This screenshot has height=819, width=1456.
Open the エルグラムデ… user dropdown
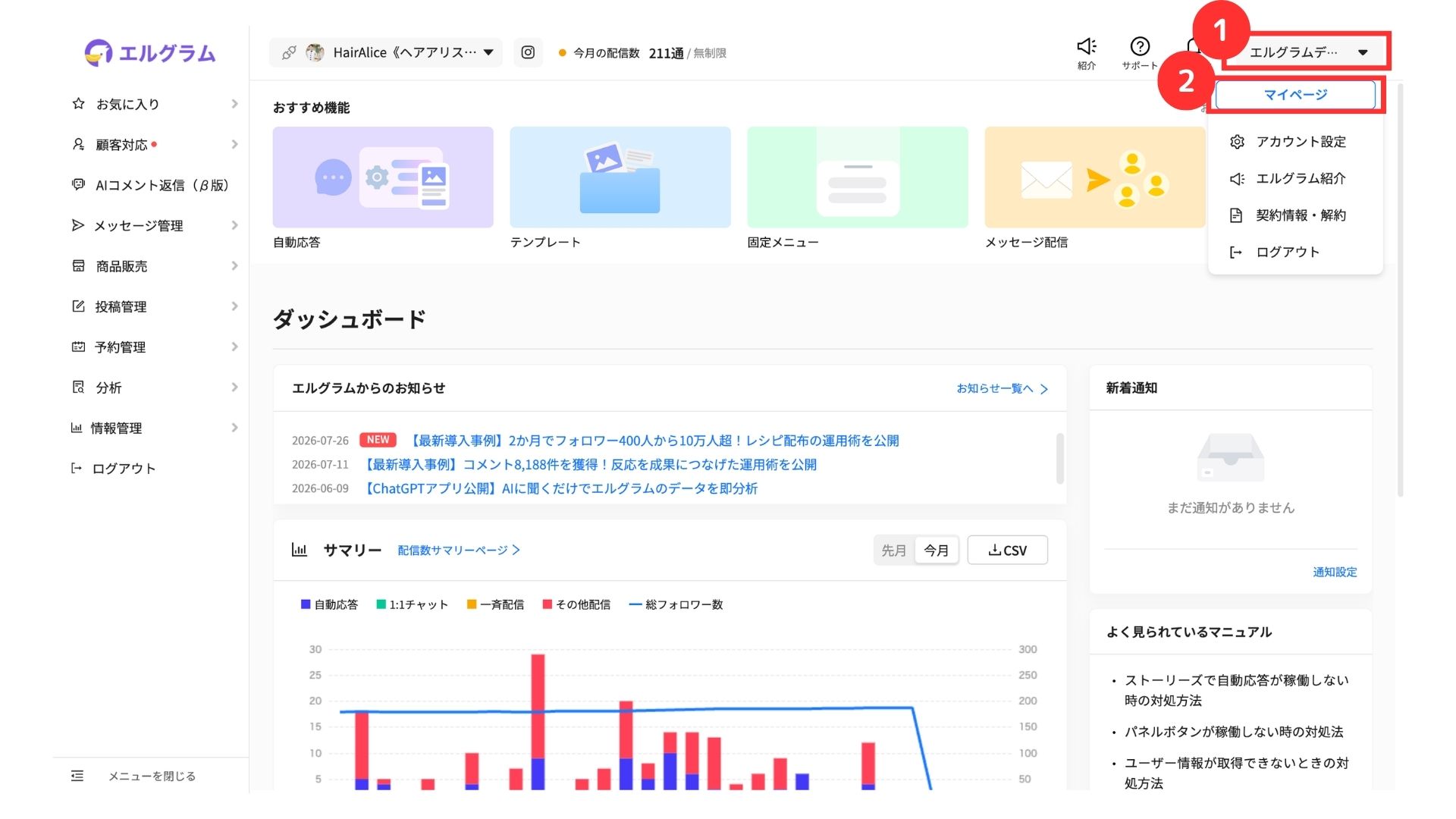pos(1307,52)
